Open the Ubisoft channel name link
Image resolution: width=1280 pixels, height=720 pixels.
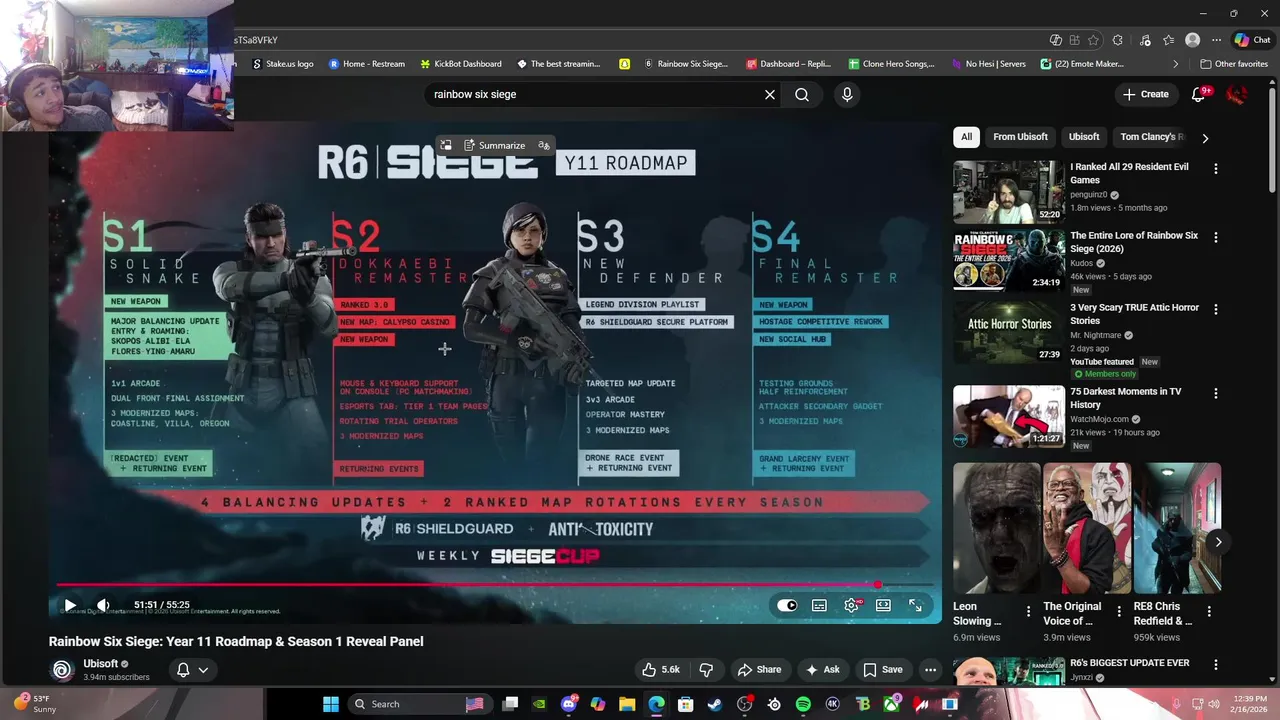pyautogui.click(x=100, y=664)
